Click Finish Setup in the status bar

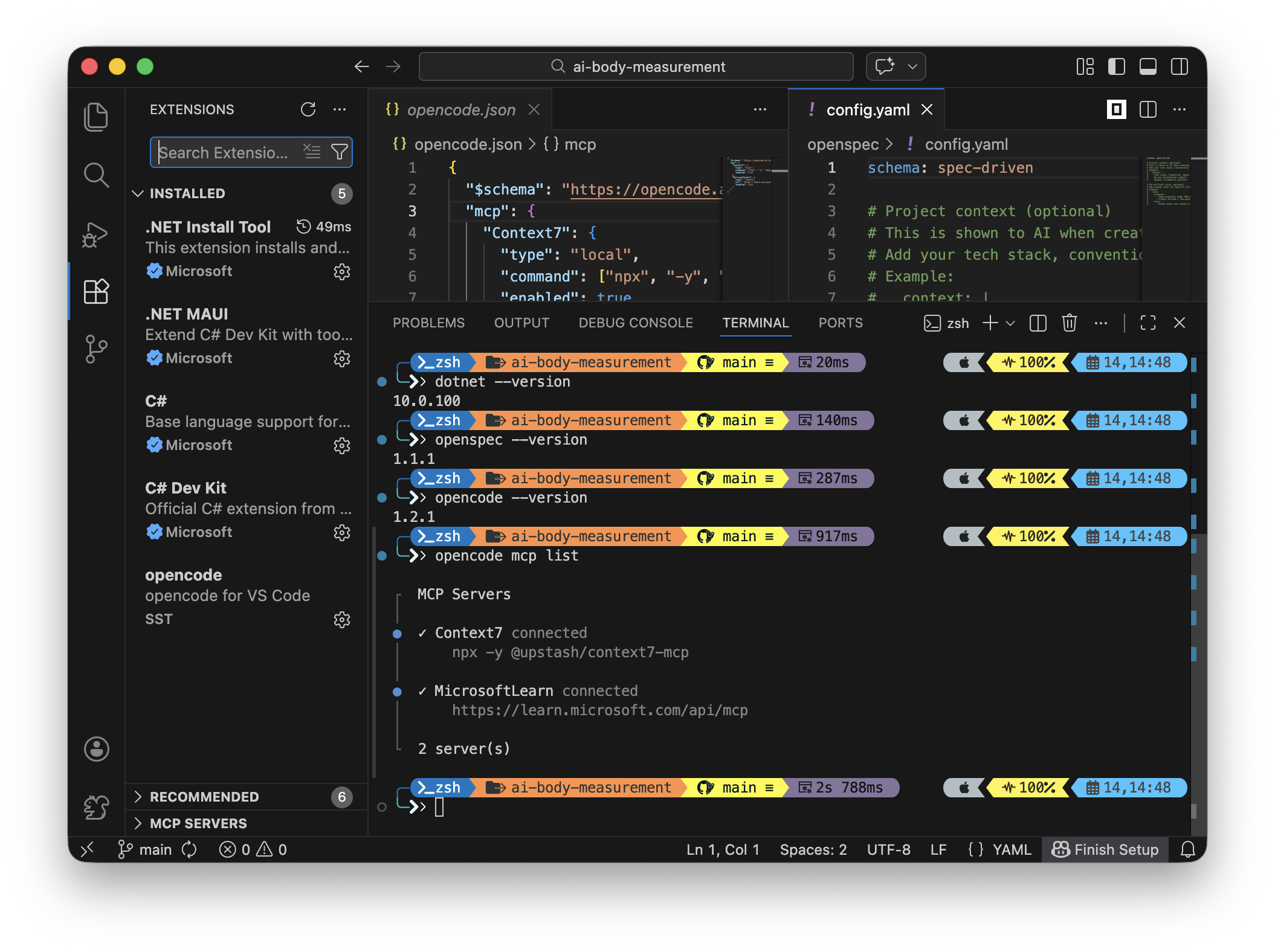1106,849
